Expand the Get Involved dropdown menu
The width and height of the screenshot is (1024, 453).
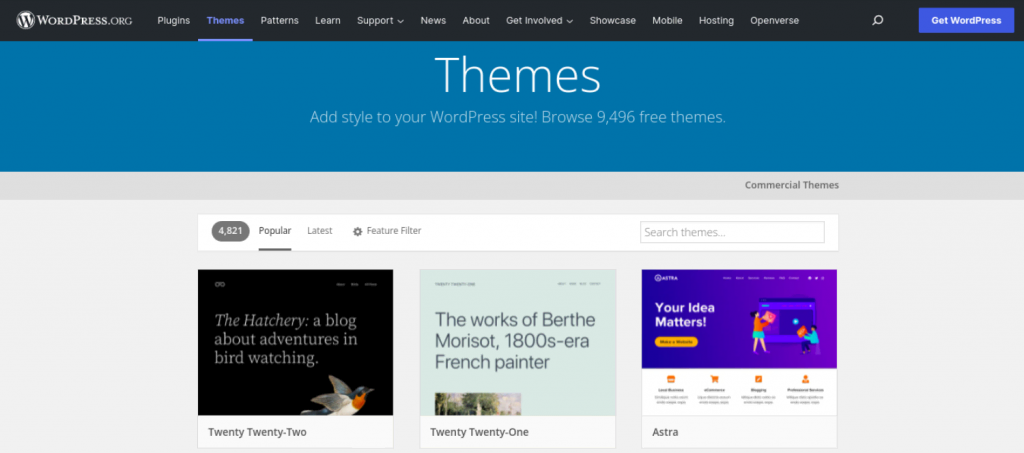coord(539,20)
